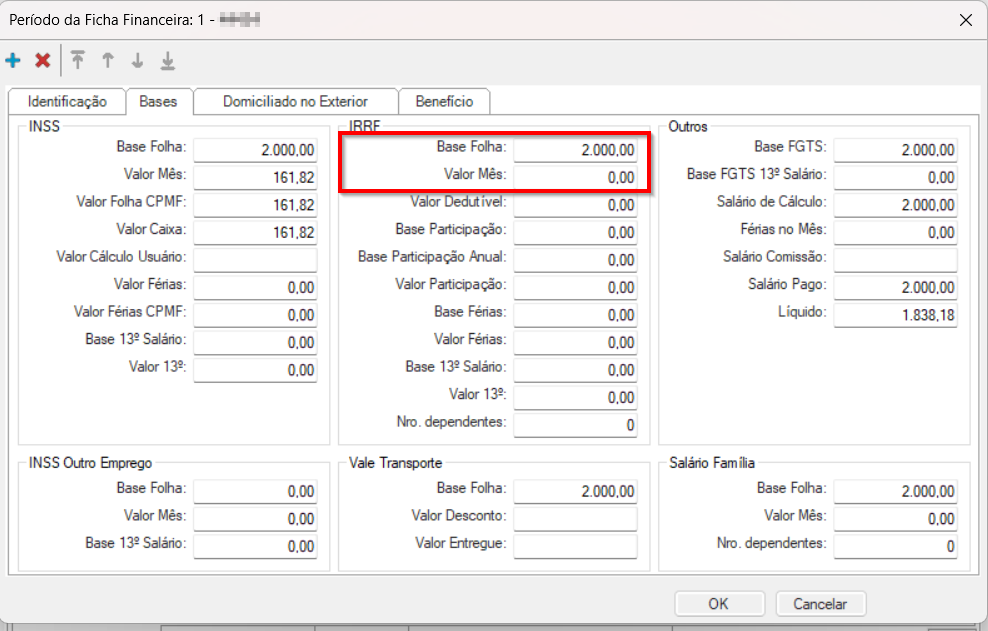Go to next record down arrow
Screen dimensions: 988x631
pyautogui.click(x=137, y=61)
